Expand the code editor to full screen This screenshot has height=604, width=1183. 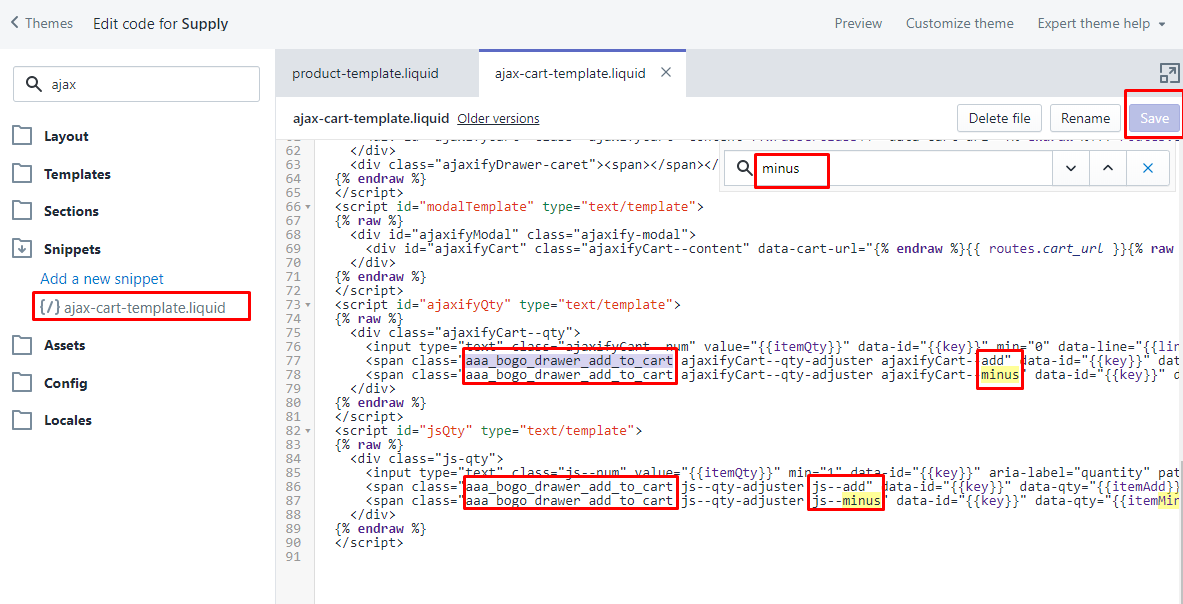pyautogui.click(x=1169, y=73)
